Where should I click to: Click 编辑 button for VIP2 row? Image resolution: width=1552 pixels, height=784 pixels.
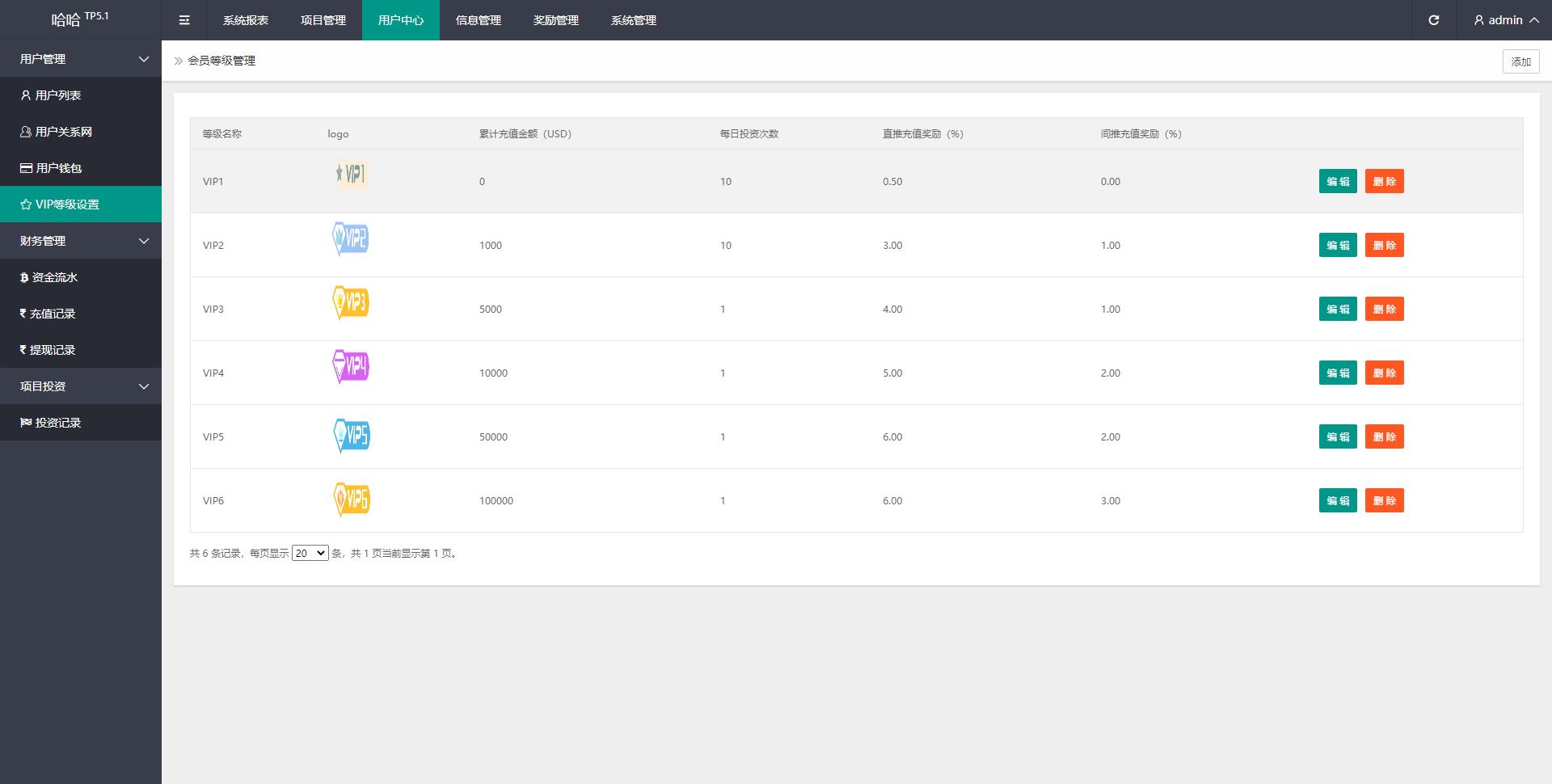1338,245
